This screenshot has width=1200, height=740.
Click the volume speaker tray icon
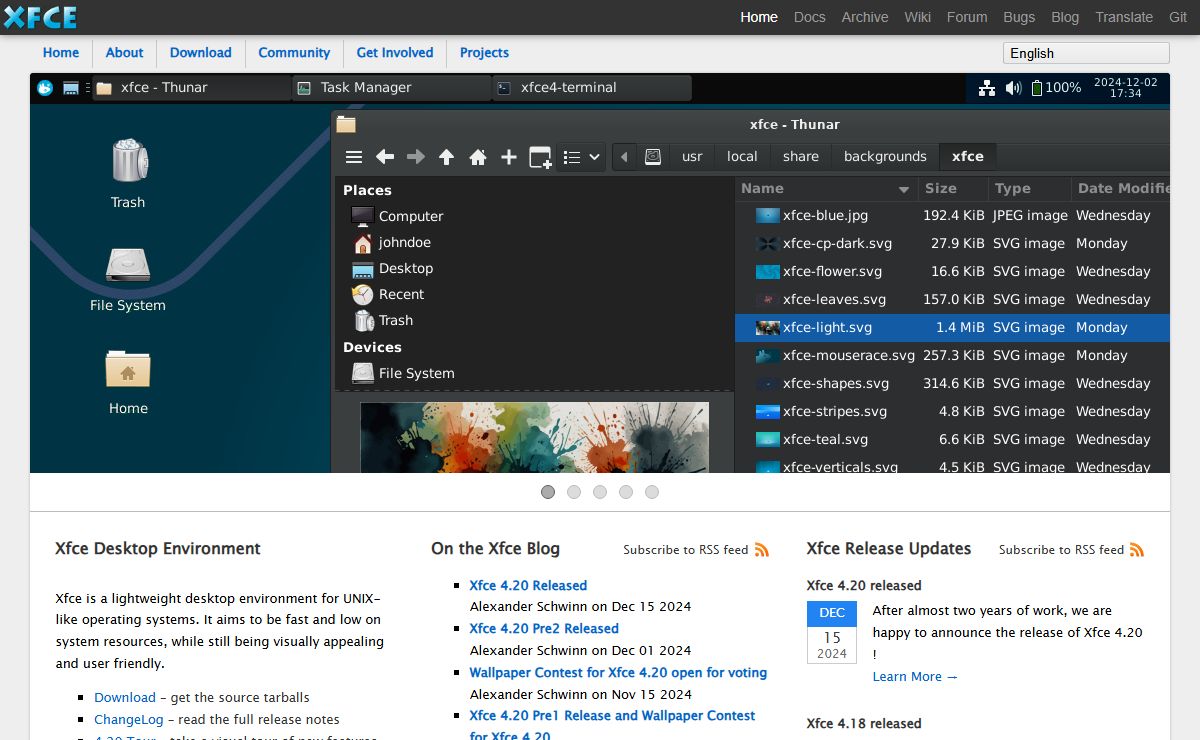(x=1013, y=88)
